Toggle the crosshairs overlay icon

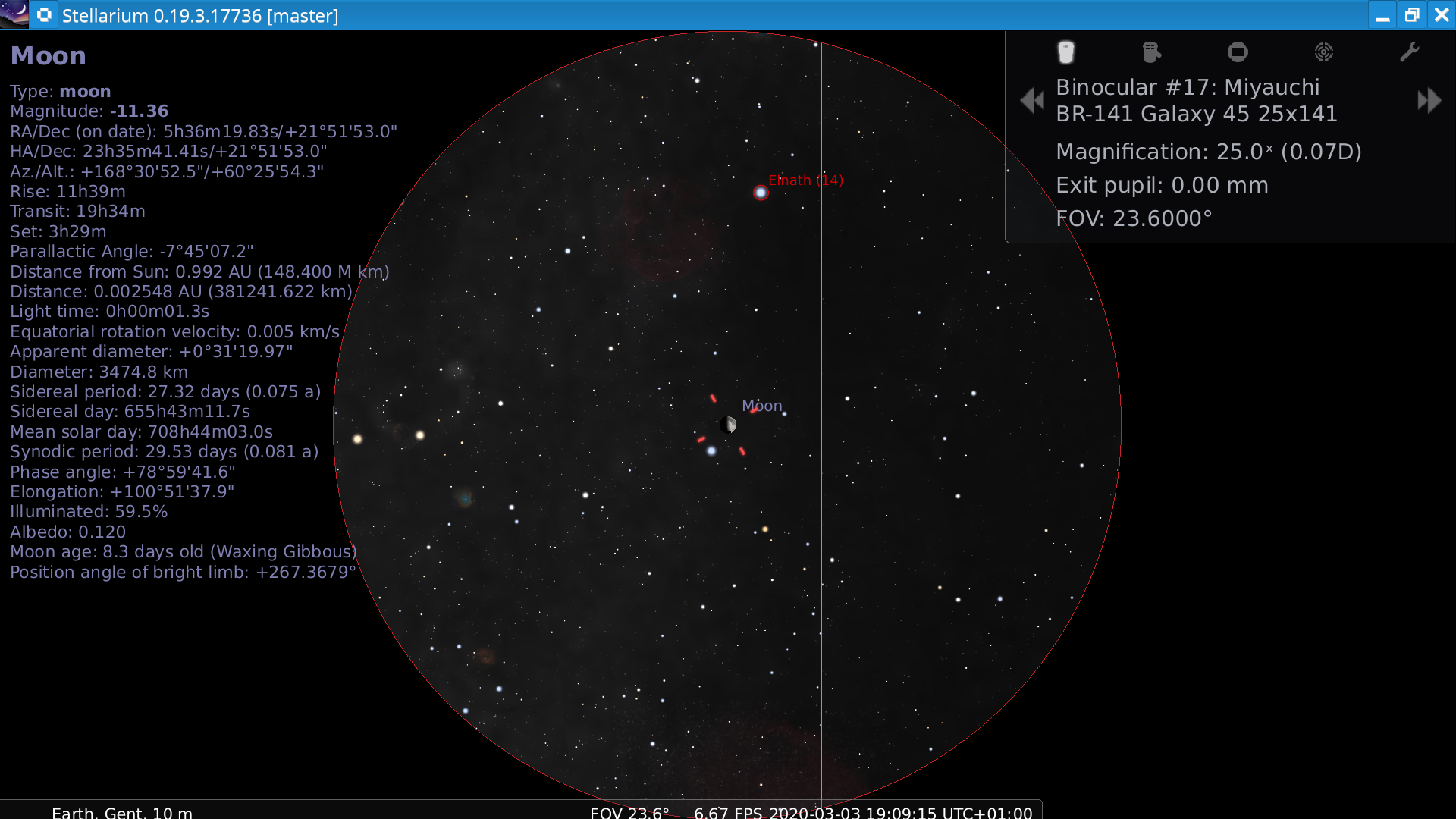point(1152,52)
